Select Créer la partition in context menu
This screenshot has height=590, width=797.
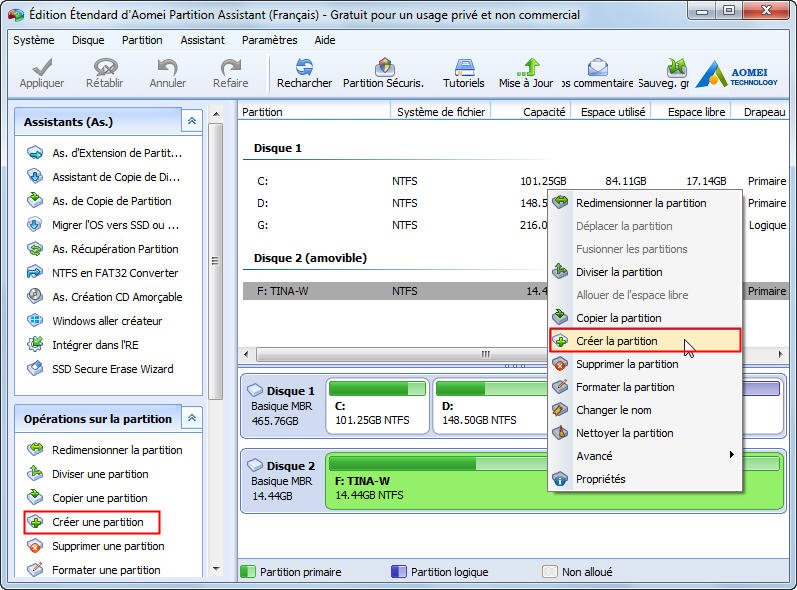(x=645, y=340)
